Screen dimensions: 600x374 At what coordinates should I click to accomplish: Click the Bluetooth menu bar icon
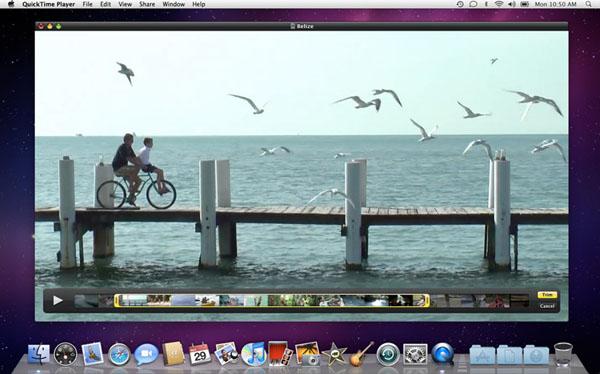[486, 4]
